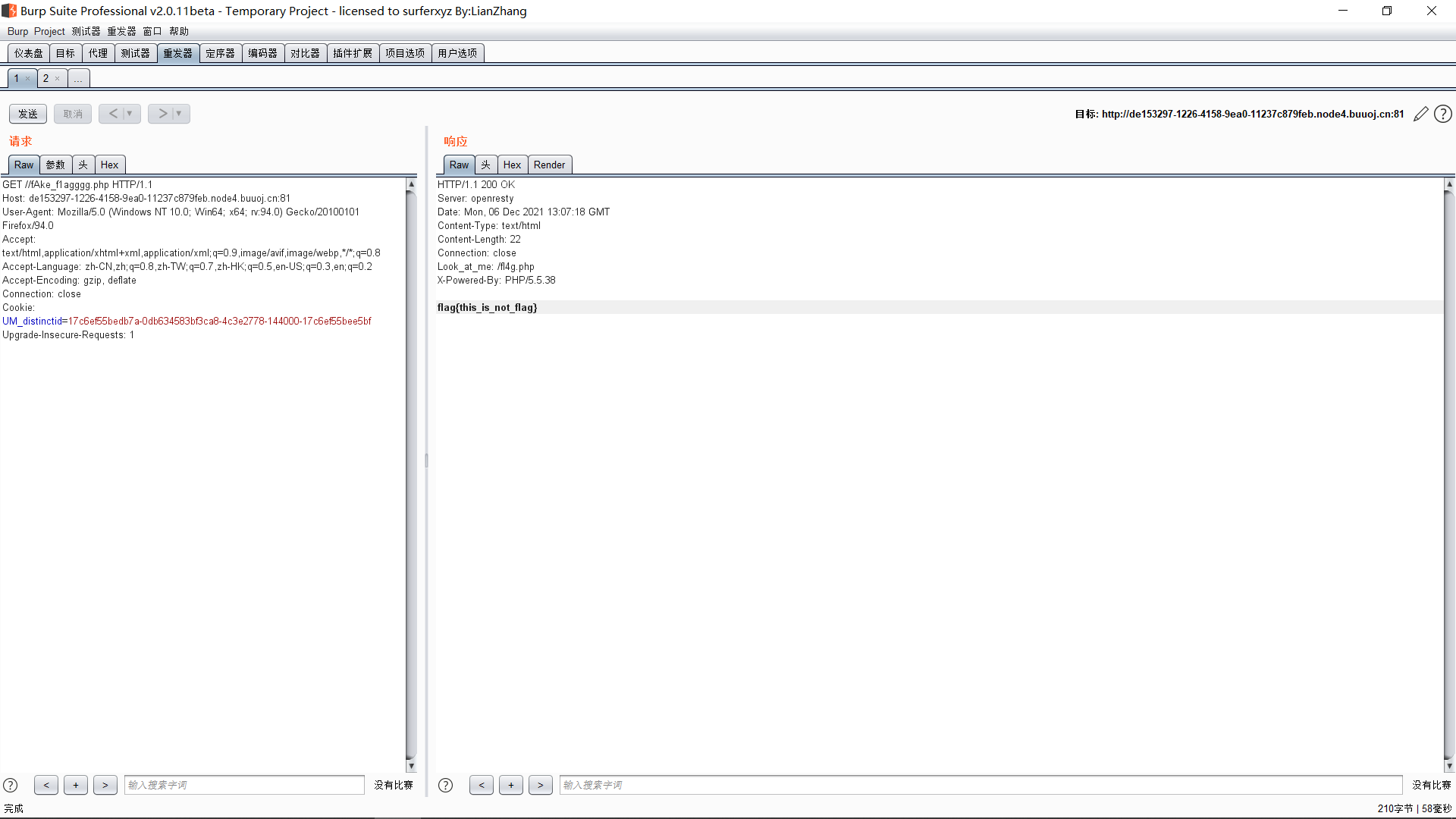Click the 发送 send button

tap(28, 114)
